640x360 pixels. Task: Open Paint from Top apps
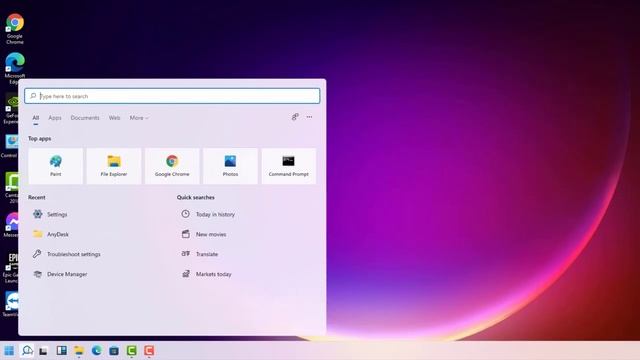pyautogui.click(x=56, y=166)
